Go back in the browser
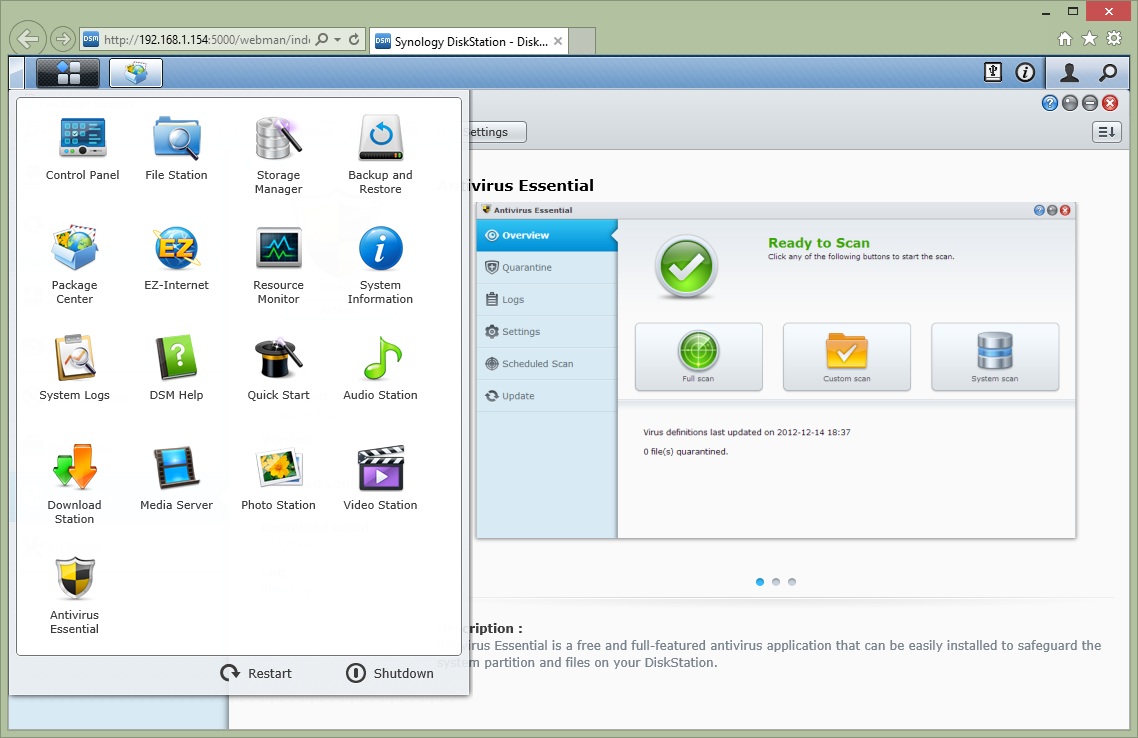1138x738 pixels. coord(28,39)
